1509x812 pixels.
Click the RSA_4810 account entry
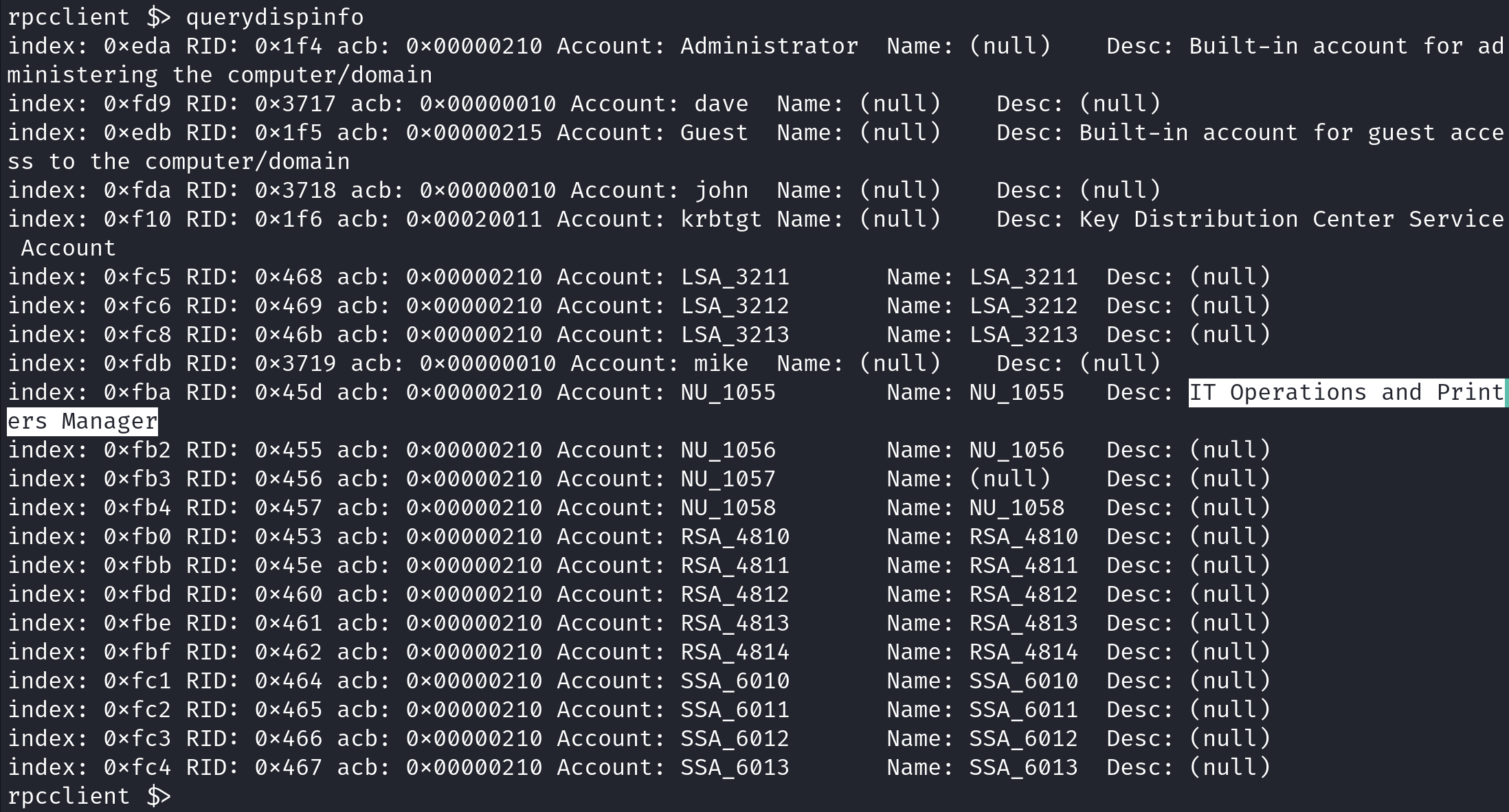(735, 537)
